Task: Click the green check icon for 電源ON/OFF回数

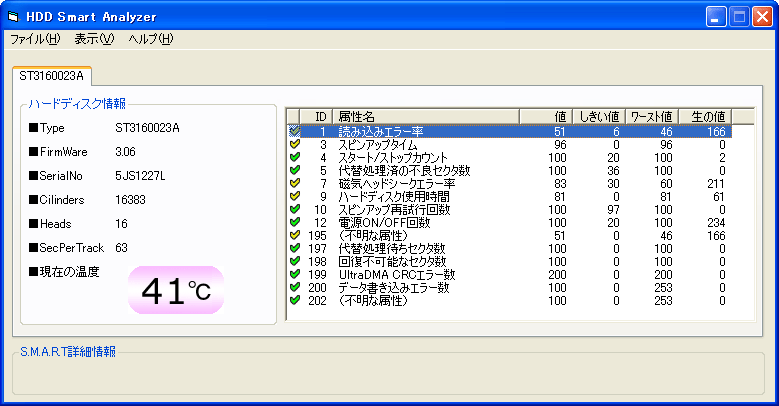Action: pos(295,222)
